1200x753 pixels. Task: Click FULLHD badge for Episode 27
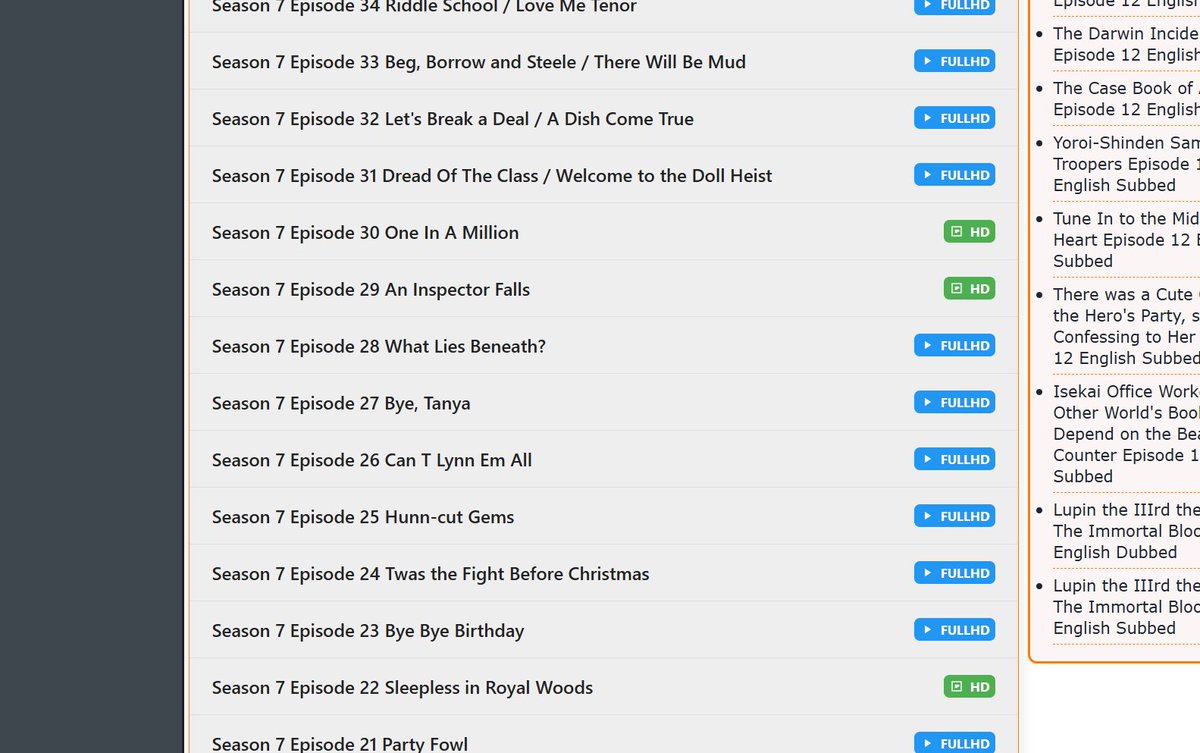point(955,403)
